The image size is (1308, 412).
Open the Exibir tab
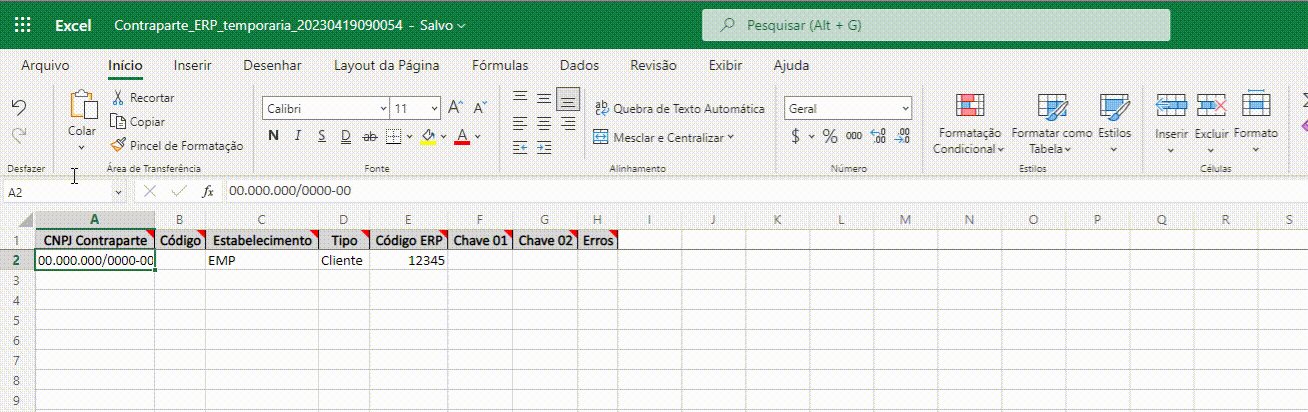[x=725, y=65]
